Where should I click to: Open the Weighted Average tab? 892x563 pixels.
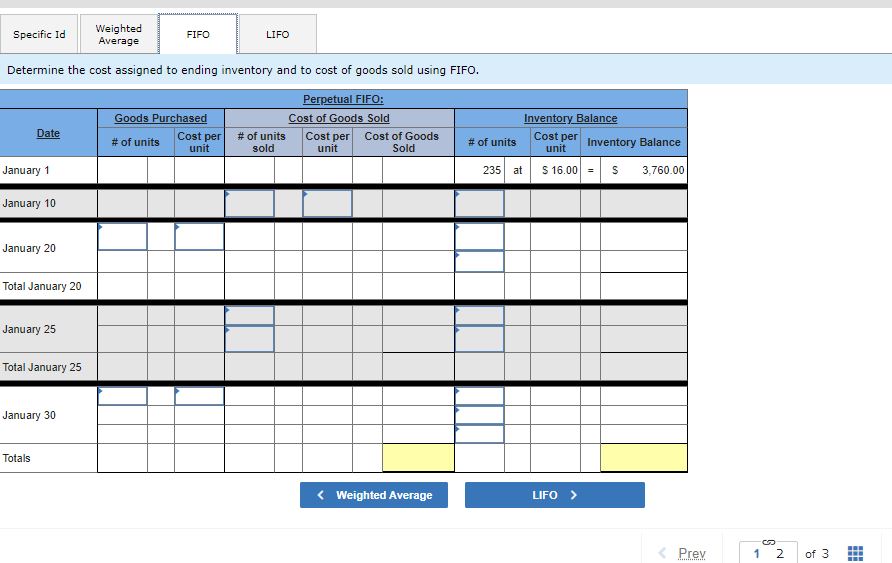coord(118,34)
